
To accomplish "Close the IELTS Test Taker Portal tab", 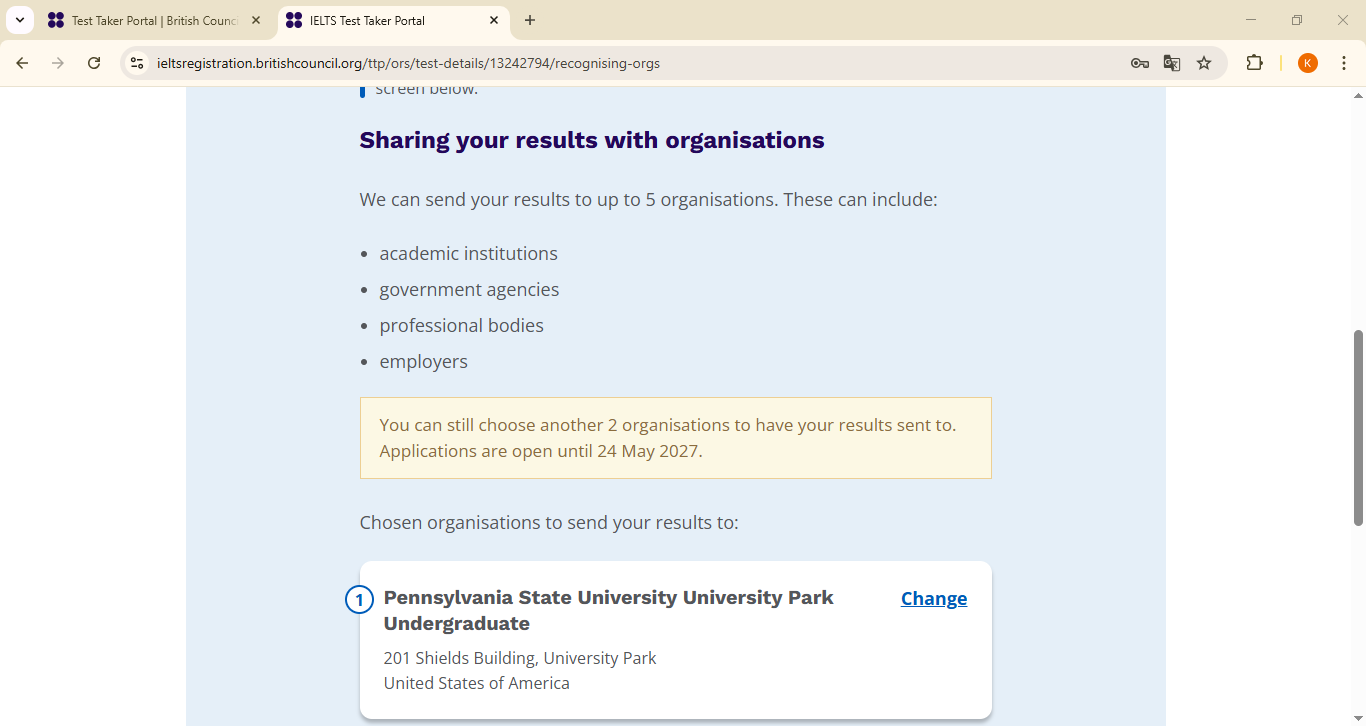I will click(x=494, y=20).
